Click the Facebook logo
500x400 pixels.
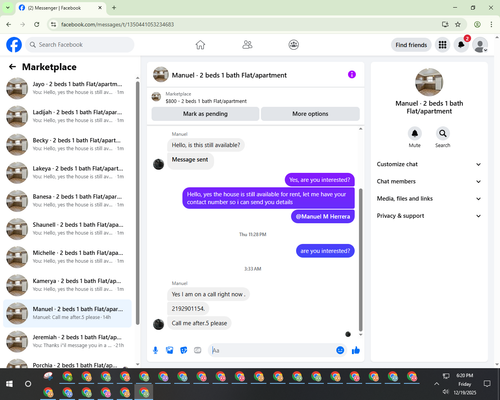(14, 45)
